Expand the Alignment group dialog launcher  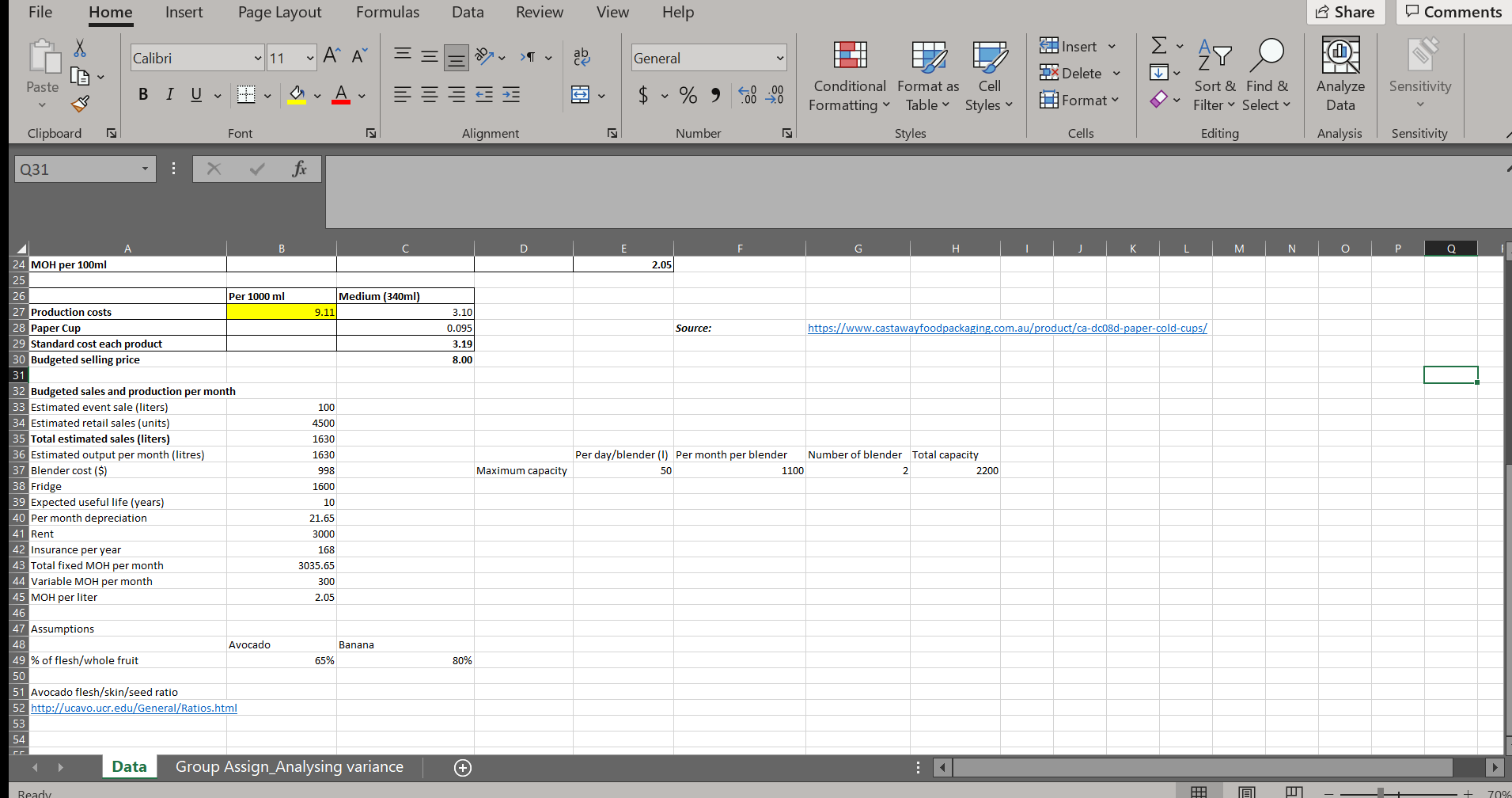pyautogui.click(x=612, y=133)
